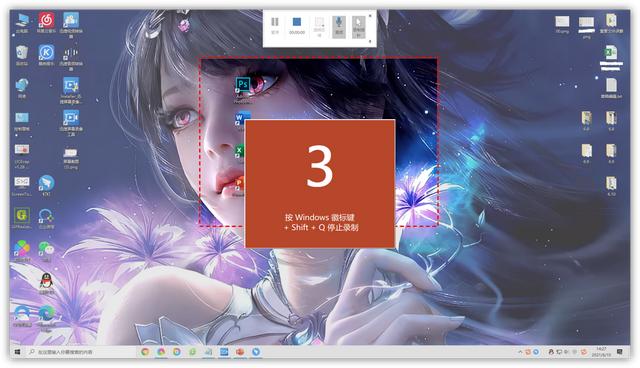Open the audio editor waveform shortcut
The image size is (640, 368).
[x=71, y=58]
